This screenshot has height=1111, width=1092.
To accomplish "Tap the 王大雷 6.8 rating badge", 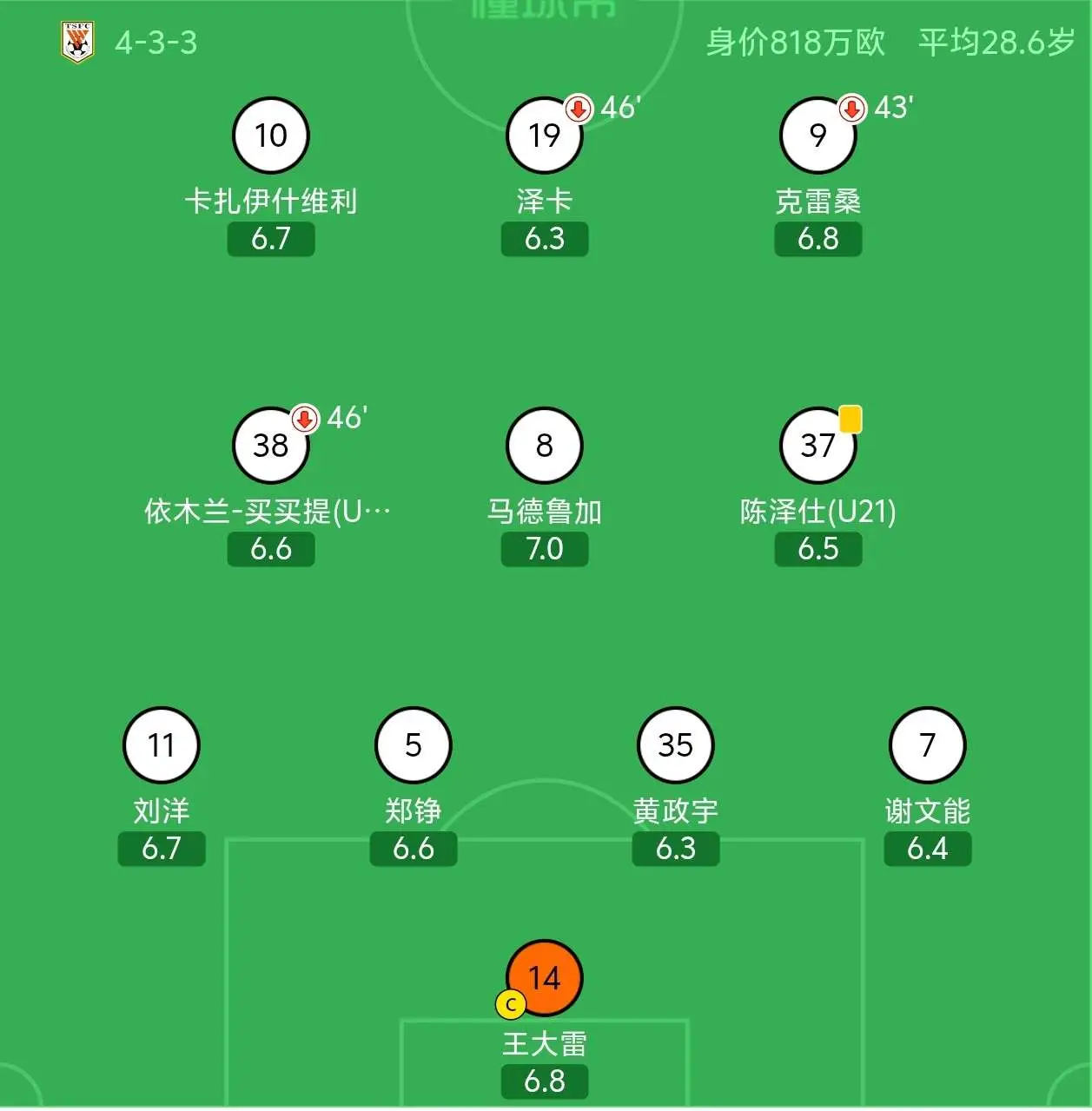I will pos(545,1081).
